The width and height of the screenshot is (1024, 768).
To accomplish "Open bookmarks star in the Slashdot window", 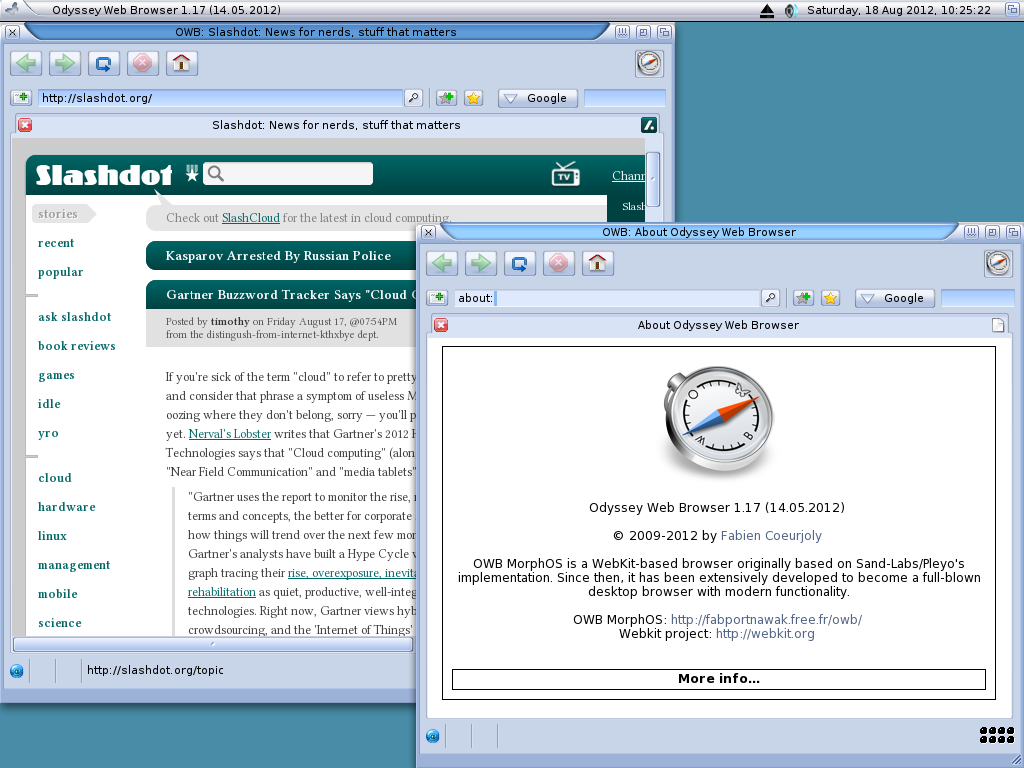I will [x=473, y=98].
